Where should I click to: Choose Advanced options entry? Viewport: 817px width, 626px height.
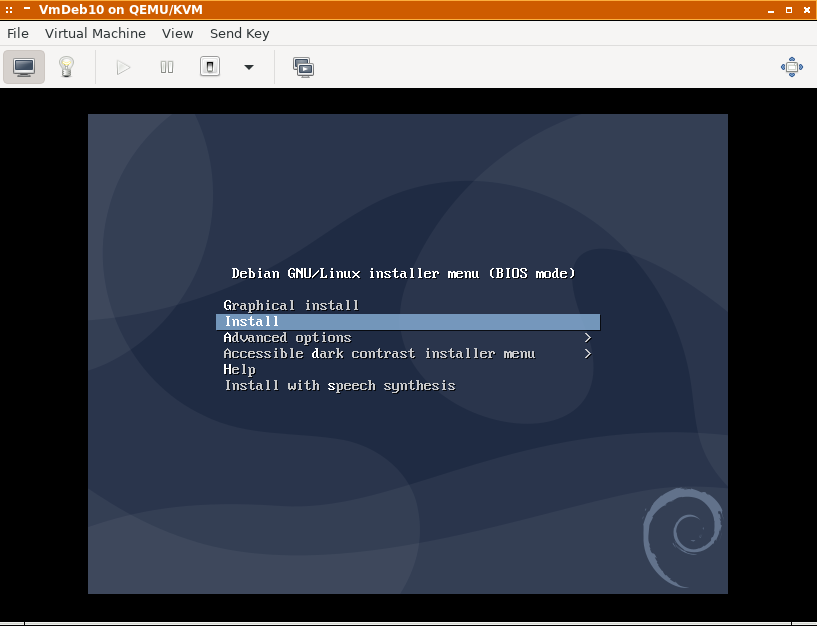(x=408, y=338)
